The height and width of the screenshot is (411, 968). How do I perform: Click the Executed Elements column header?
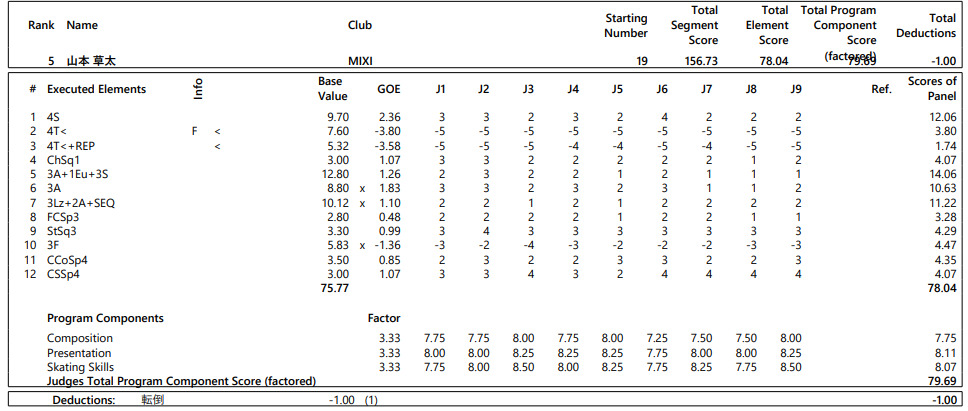point(96,89)
